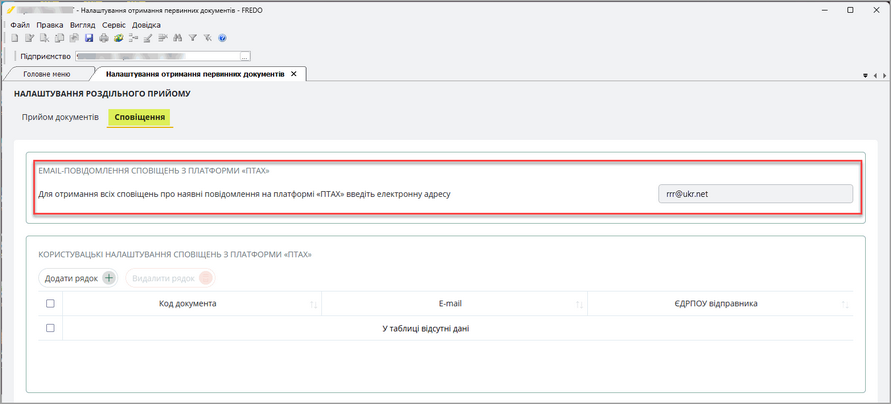Click the fifth toolbar icon with stacked pages
The height and width of the screenshot is (404, 891).
pos(74,38)
